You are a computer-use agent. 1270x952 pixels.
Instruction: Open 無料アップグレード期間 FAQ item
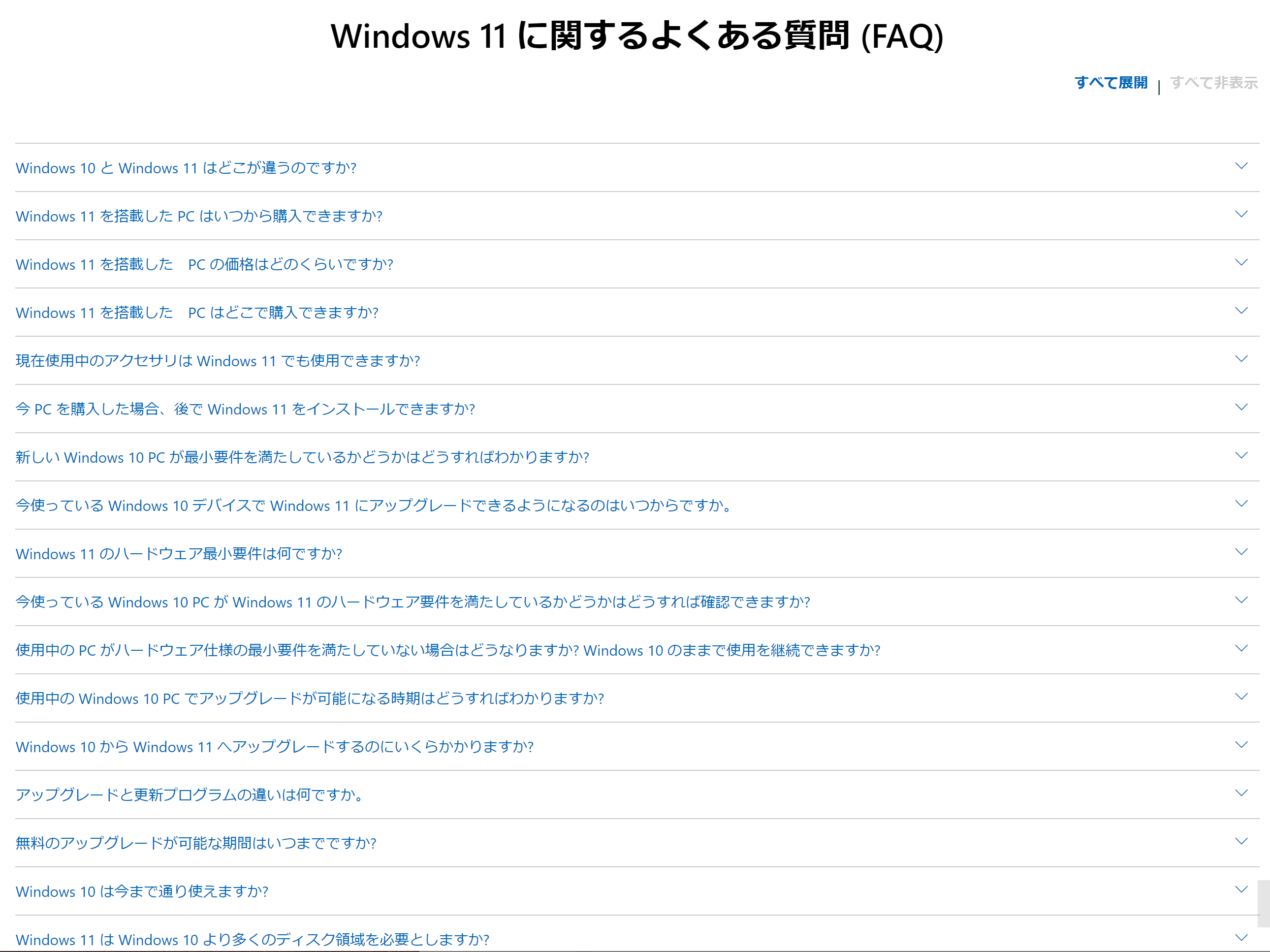(x=196, y=843)
